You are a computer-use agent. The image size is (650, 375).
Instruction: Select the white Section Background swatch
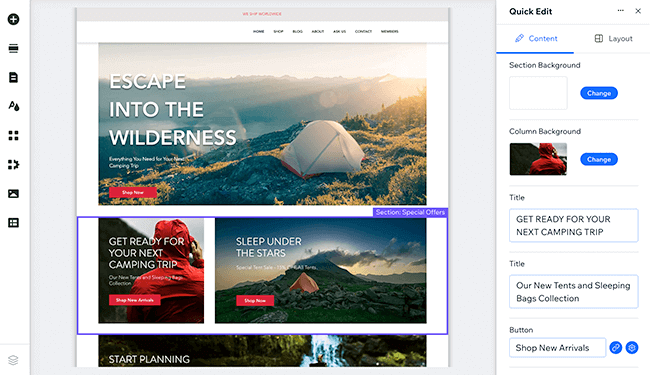[538, 93]
